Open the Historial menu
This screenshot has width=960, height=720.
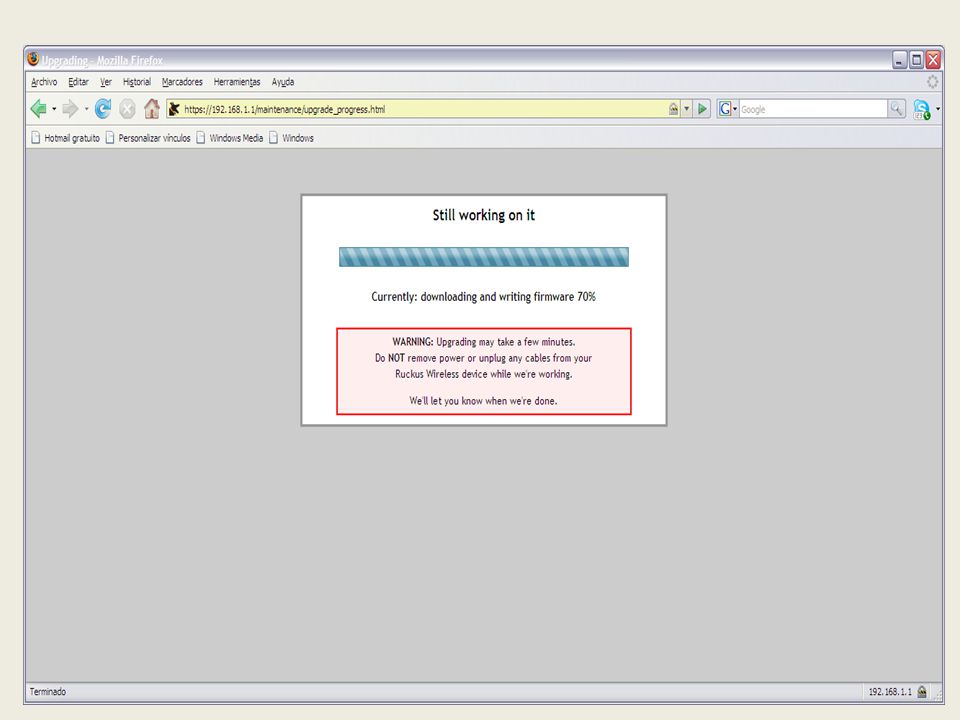click(137, 81)
